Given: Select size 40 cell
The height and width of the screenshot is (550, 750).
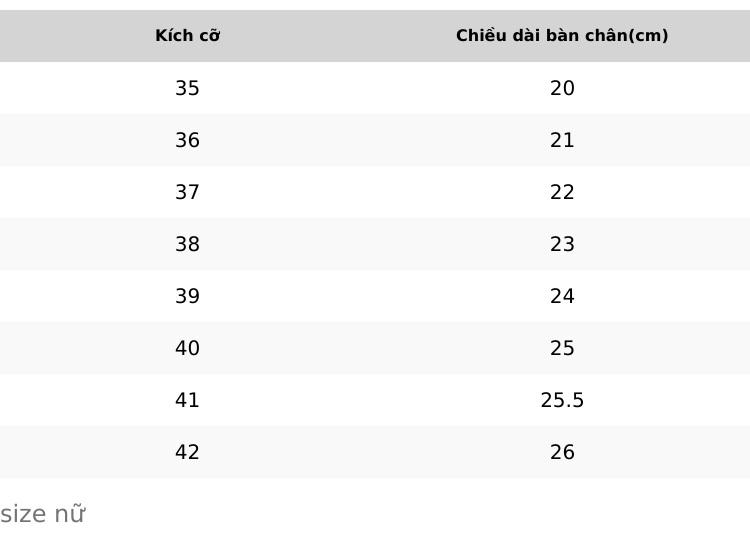Looking at the screenshot, I should 187,348.
